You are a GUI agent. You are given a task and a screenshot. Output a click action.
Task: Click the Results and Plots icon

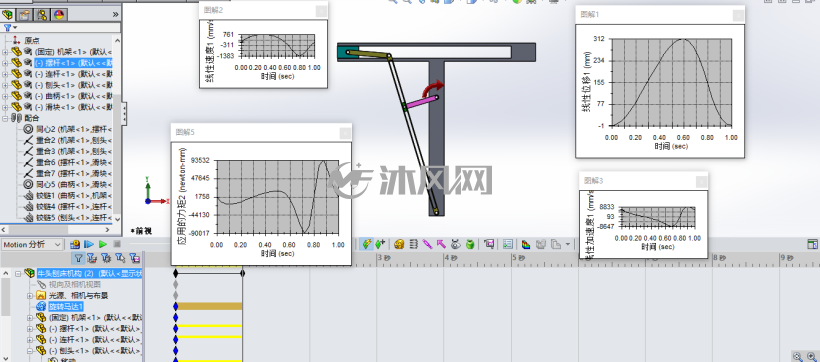point(489,244)
